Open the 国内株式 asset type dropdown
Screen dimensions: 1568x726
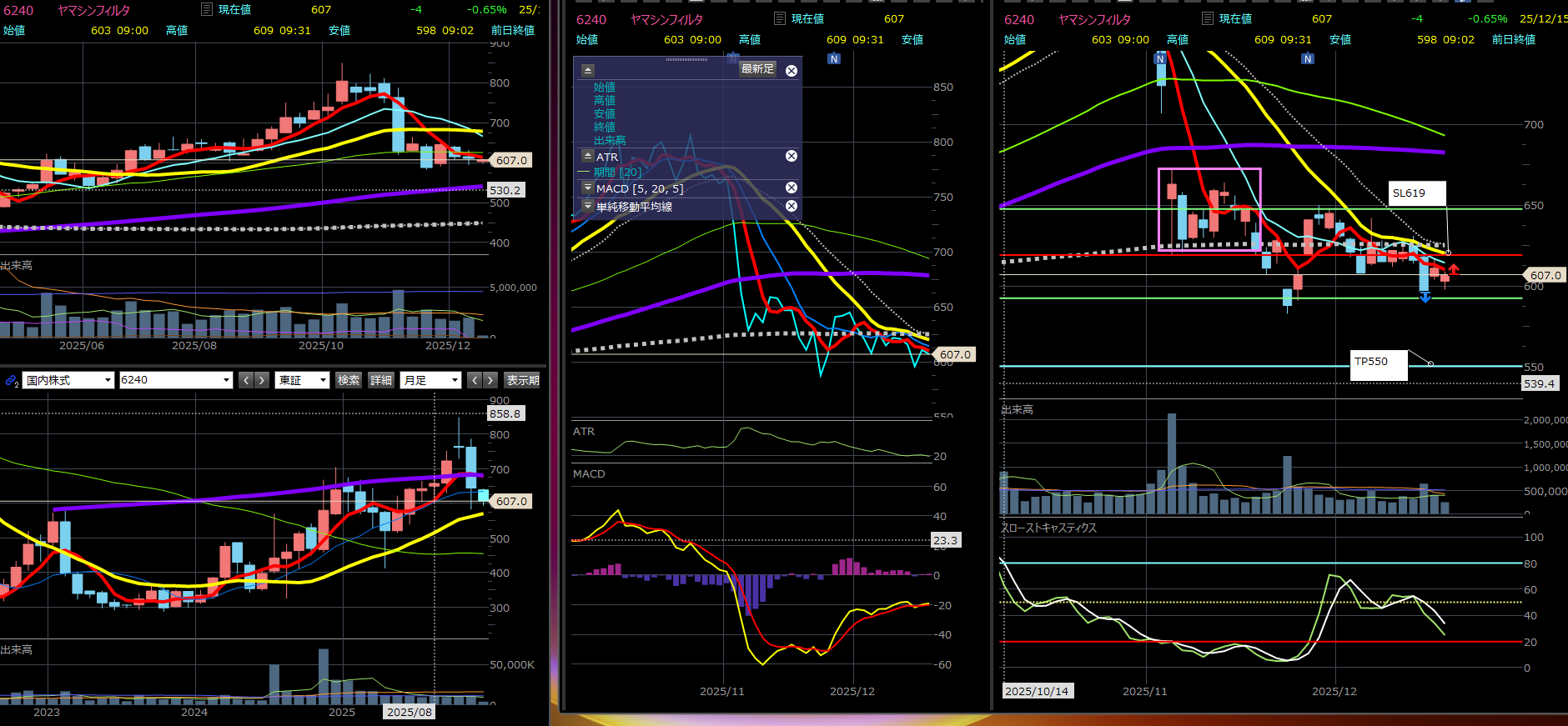click(x=68, y=380)
